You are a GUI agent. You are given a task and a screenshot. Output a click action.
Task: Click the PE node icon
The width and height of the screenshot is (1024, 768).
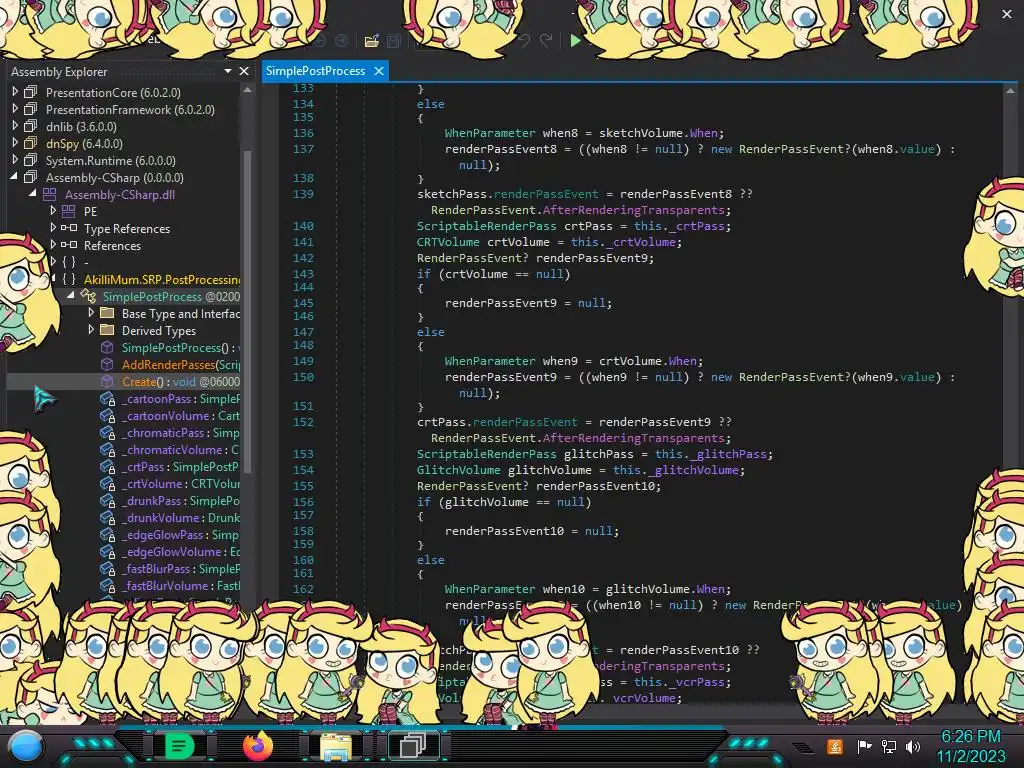[x=69, y=211]
